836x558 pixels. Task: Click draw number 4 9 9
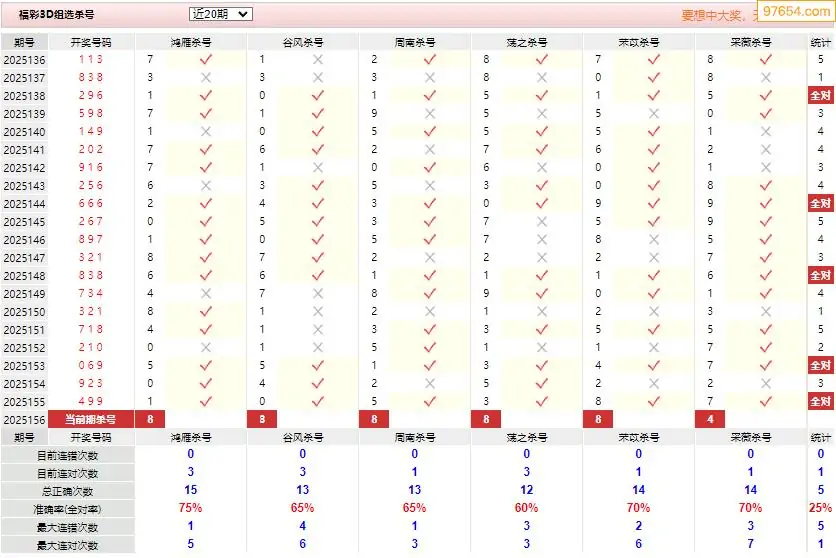91,401
